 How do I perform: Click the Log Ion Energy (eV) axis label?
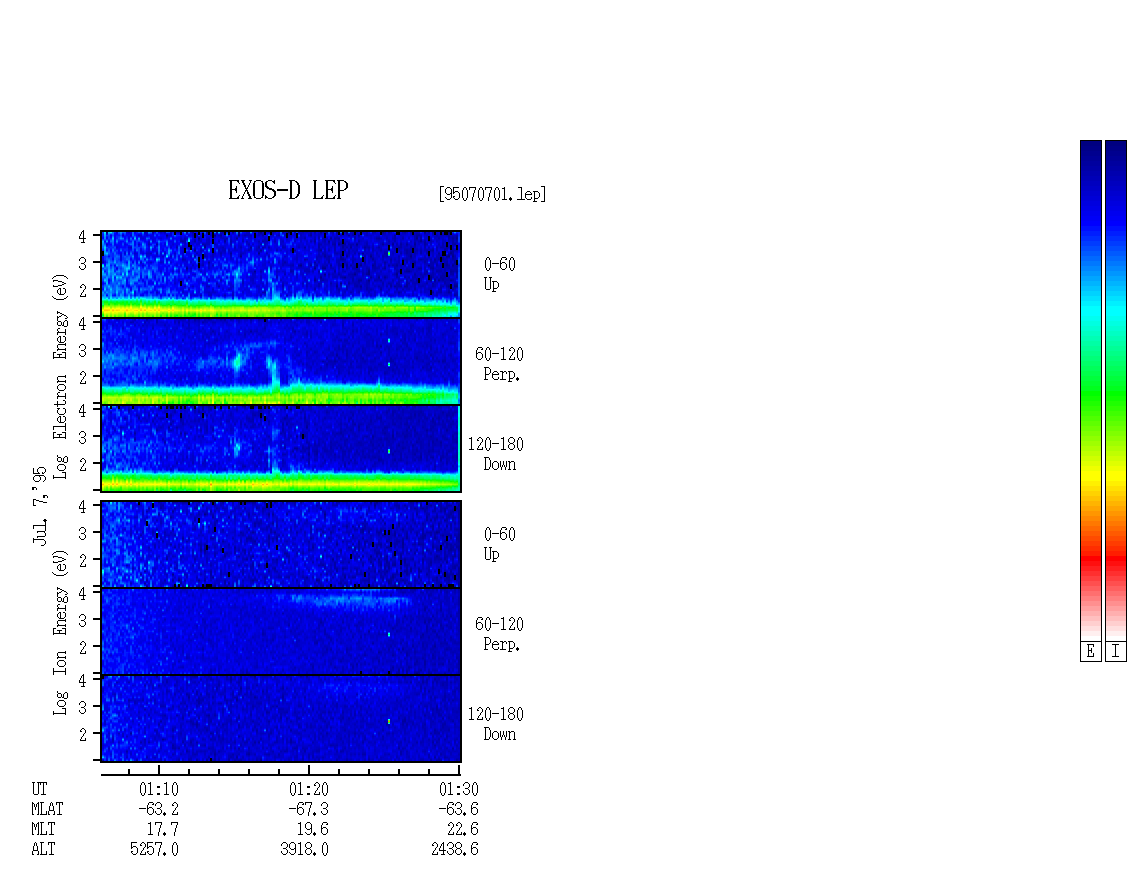pyautogui.click(x=60, y=633)
